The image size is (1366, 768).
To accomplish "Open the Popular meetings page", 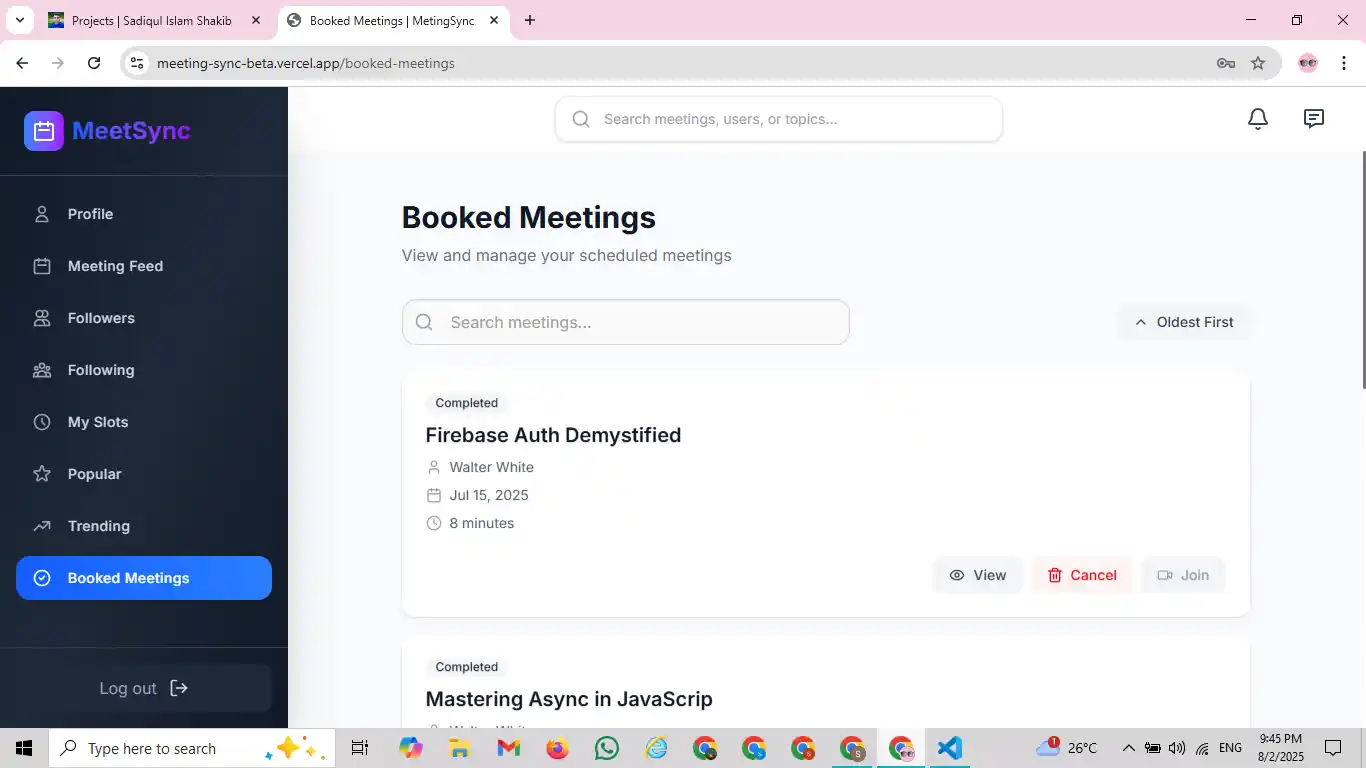I will (144, 474).
